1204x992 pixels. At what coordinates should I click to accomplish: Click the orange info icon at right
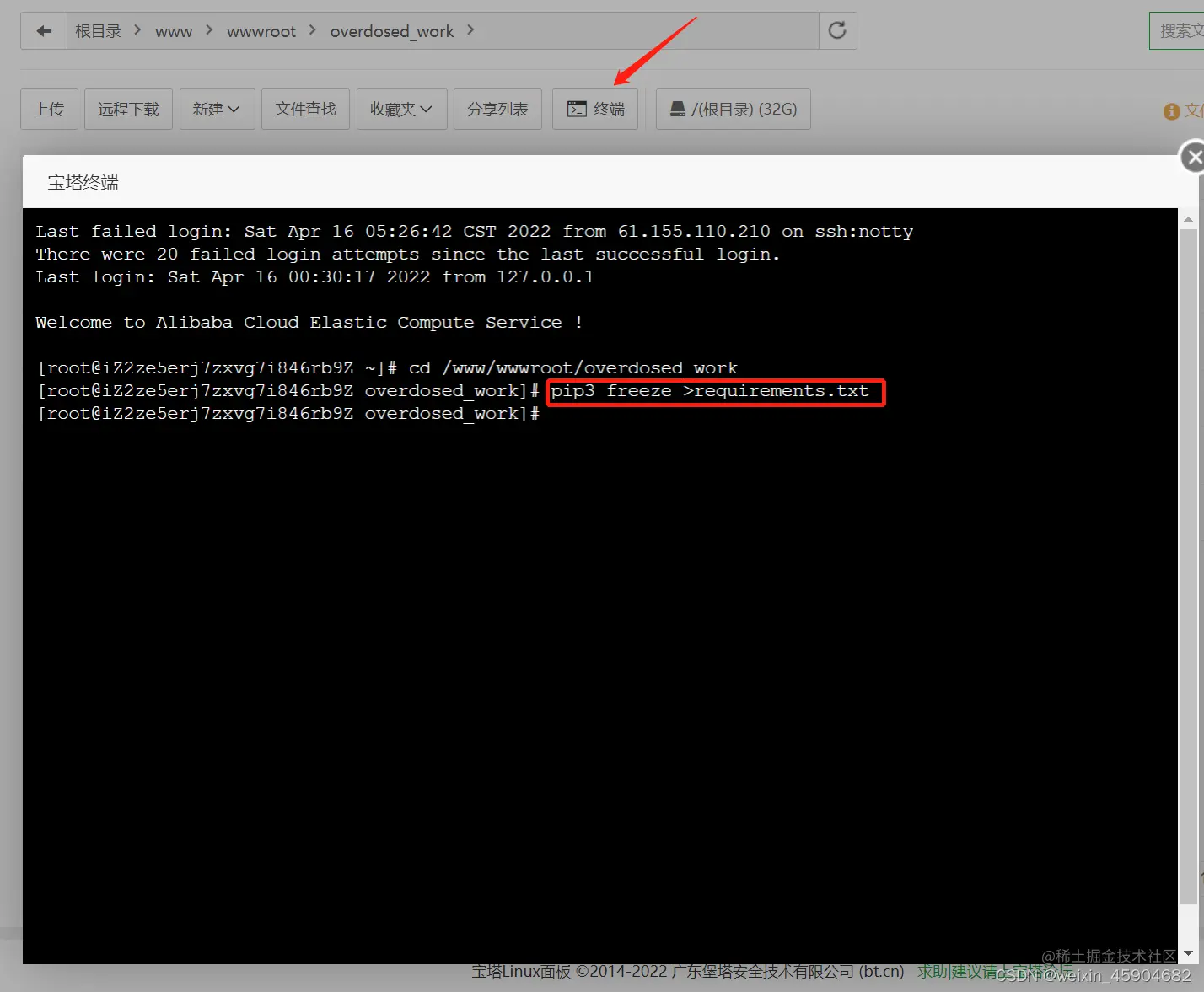tap(1171, 111)
